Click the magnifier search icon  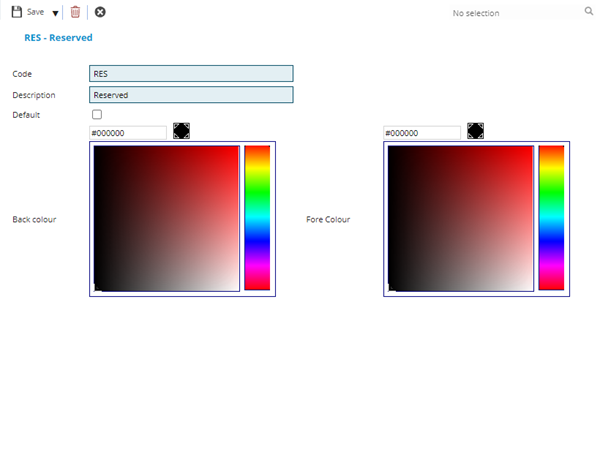[x=588, y=12]
